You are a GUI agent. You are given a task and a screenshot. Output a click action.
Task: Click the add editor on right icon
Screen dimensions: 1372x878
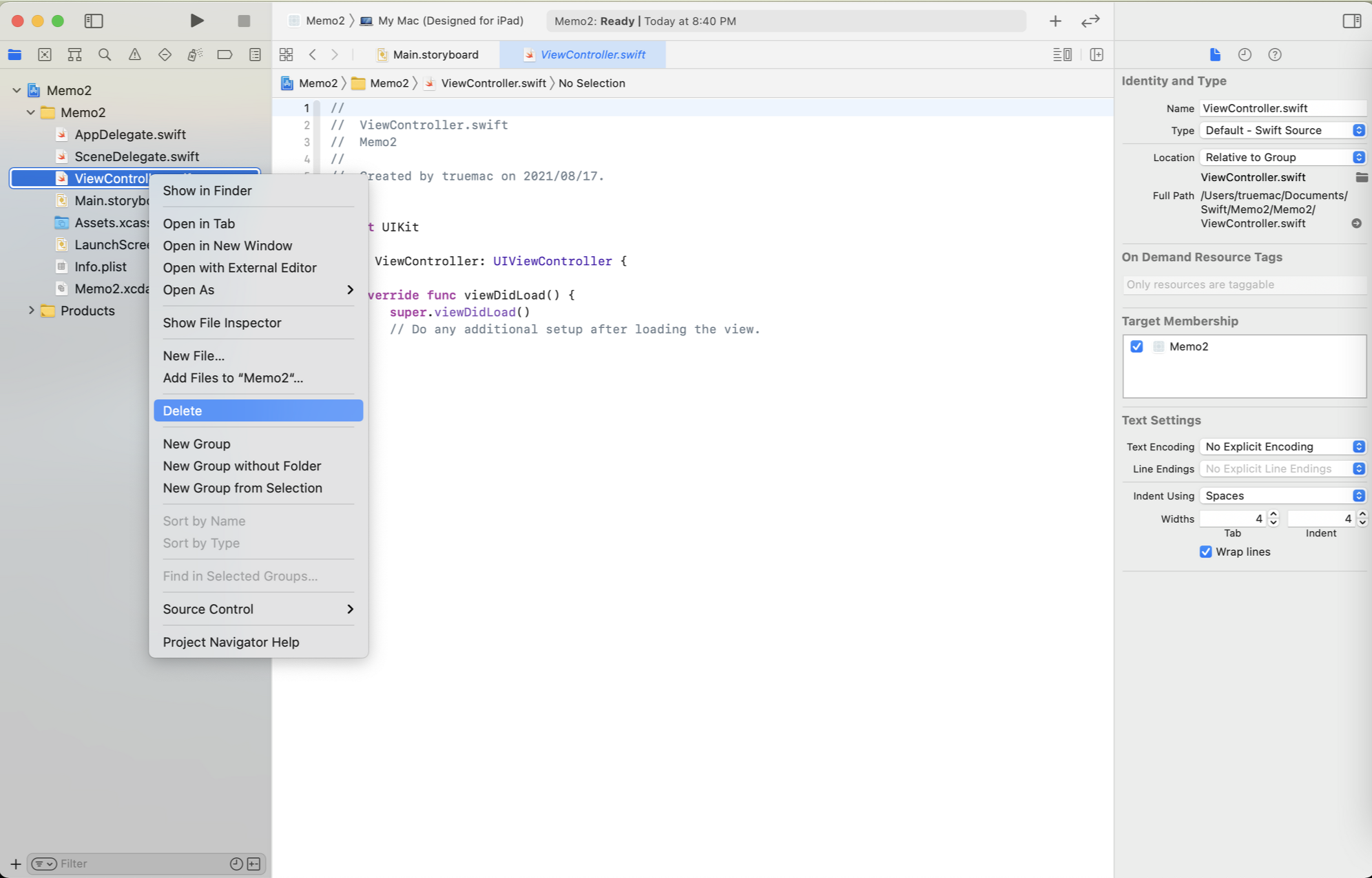[x=1096, y=54]
